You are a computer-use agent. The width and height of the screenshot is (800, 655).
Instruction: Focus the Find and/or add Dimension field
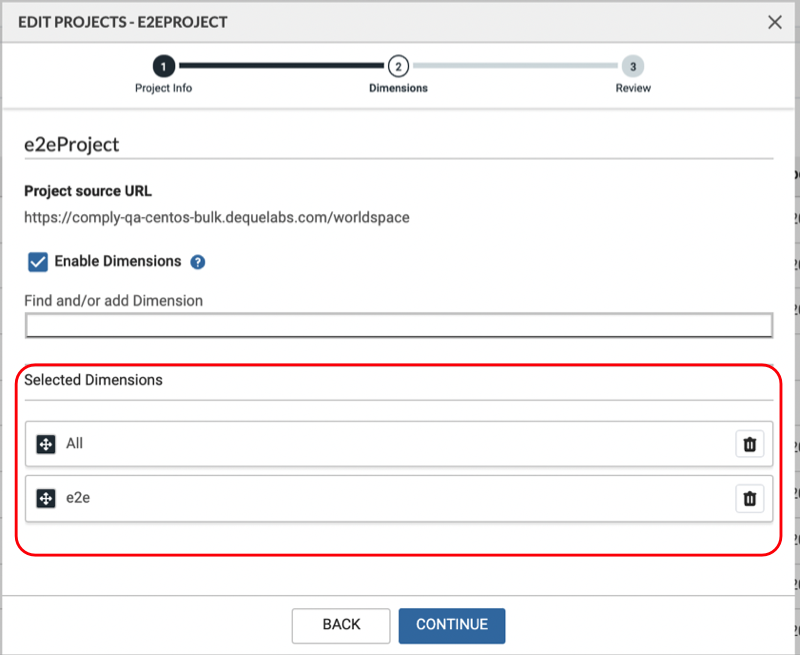(x=398, y=325)
